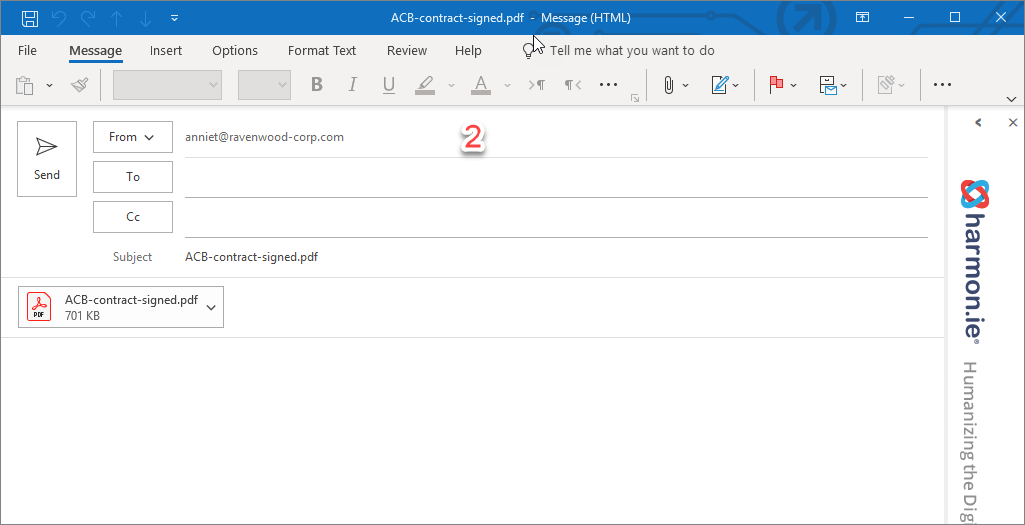Image resolution: width=1025 pixels, height=525 pixels.
Task: Open the File menu
Action: click(27, 50)
